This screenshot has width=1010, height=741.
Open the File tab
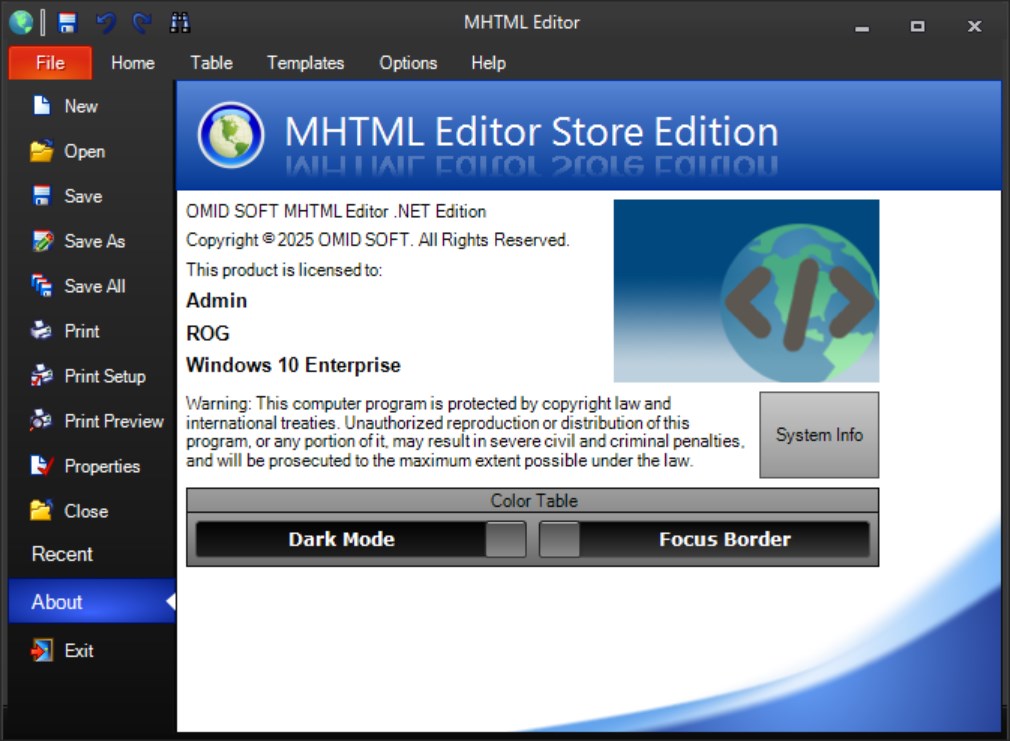(x=50, y=63)
